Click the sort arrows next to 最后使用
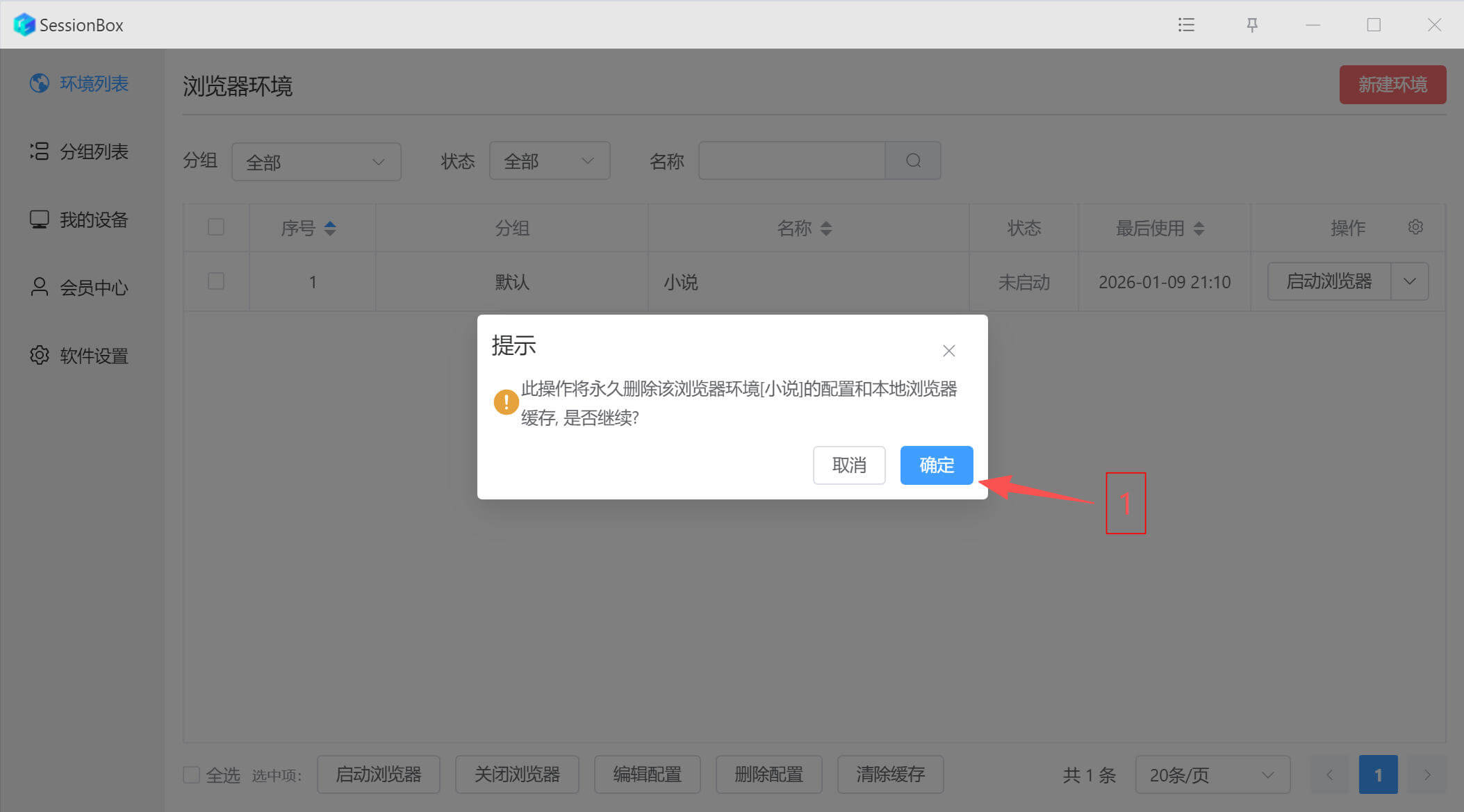 point(1199,228)
